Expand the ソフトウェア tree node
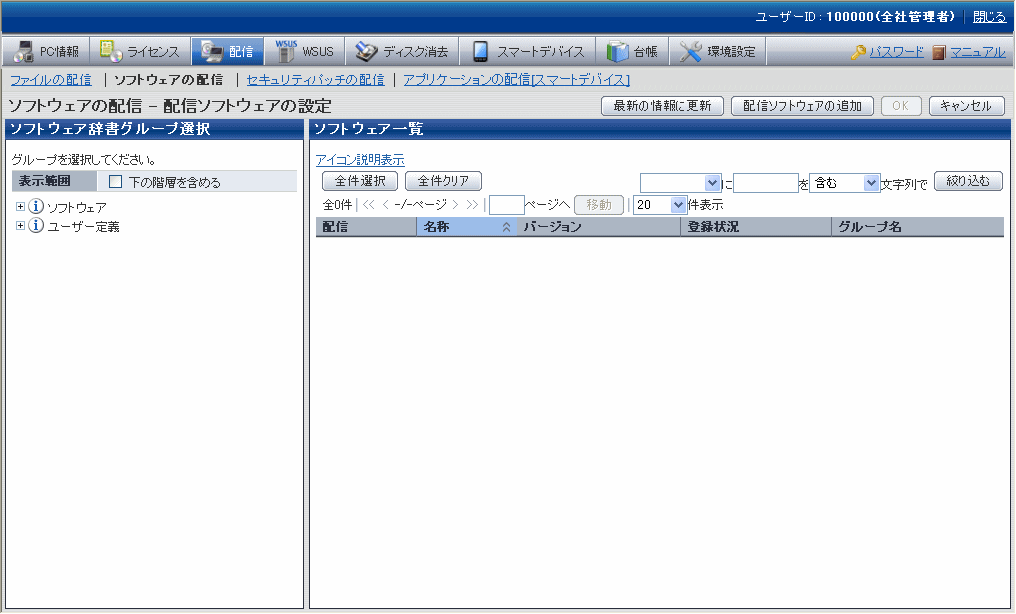The width and height of the screenshot is (1016, 614). [x=20, y=207]
